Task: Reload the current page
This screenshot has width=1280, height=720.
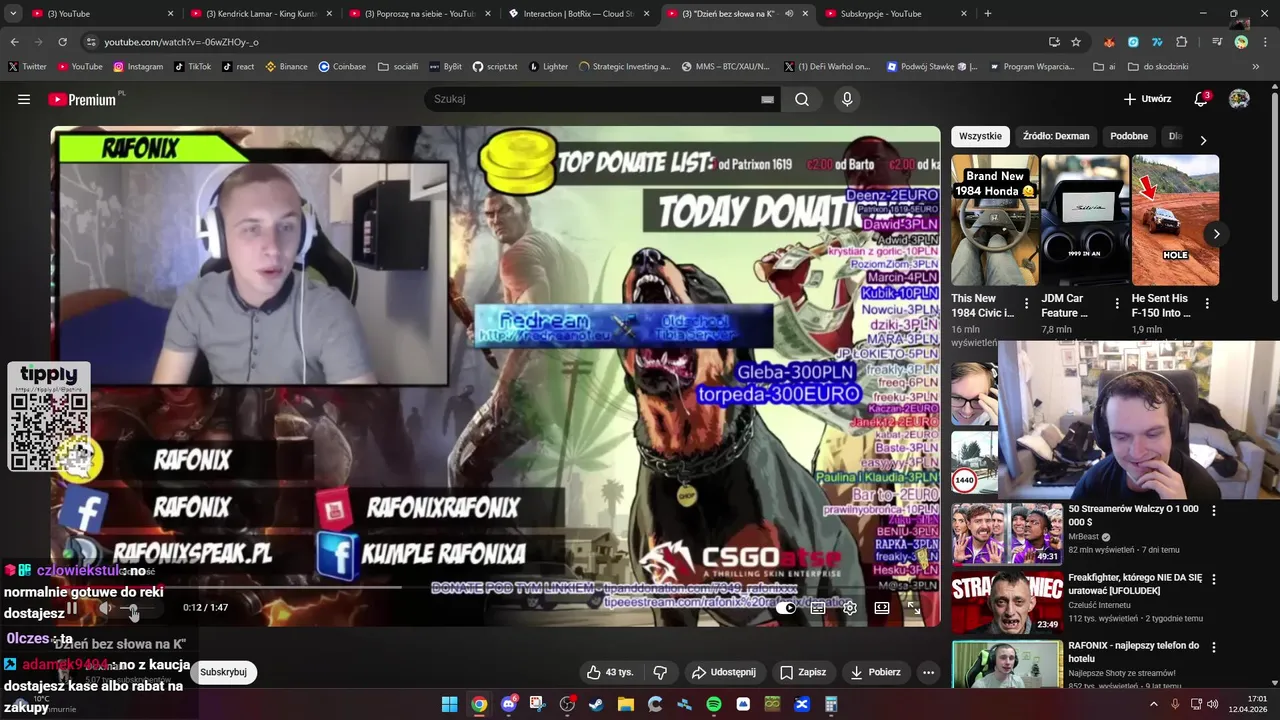Action: click(x=62, y=42)
